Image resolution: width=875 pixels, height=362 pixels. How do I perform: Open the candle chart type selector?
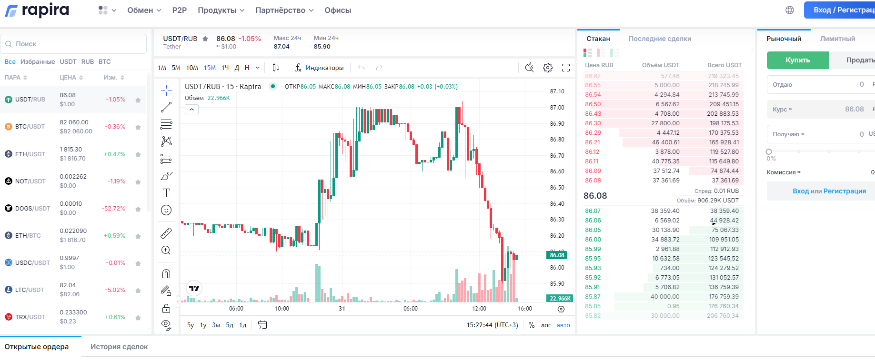click(276, 67)
